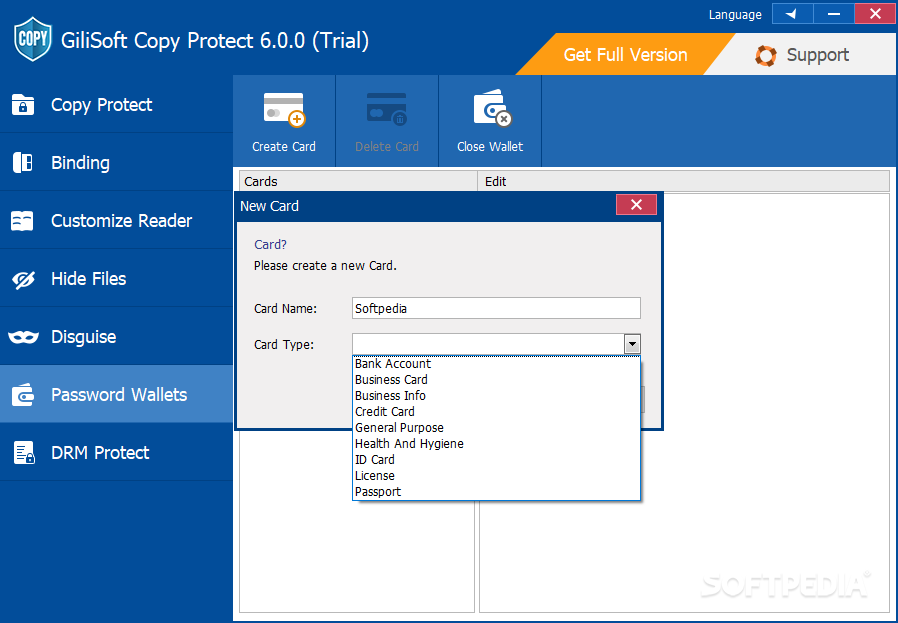Screen dimensions: 898x623
Task: Click the DRM Protect document-lock icon
Action: click(x=24, y=452)
